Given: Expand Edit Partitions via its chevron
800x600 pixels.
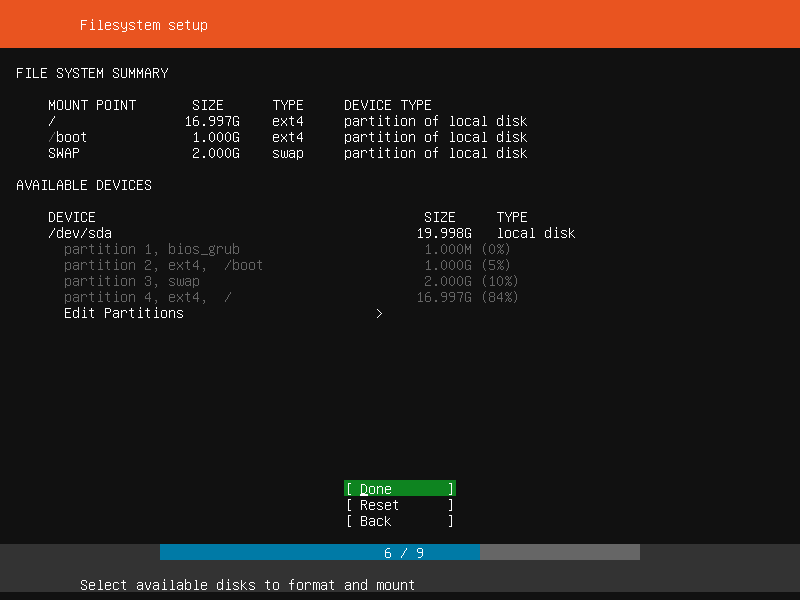Looking at the screenshot, I should pos(379,313).
